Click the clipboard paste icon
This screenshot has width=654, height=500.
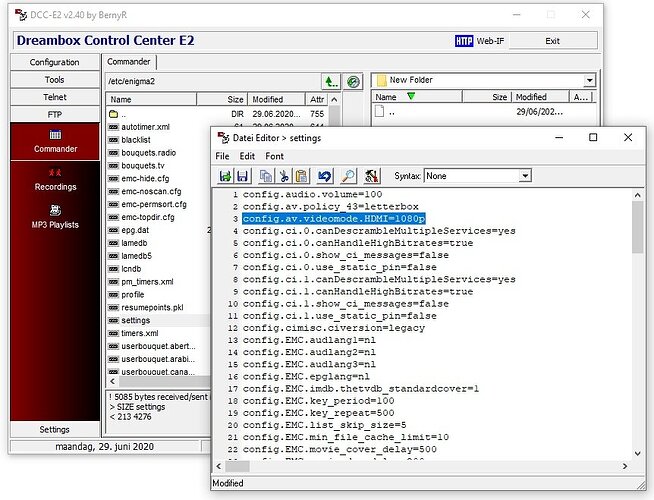click(301, 176)
